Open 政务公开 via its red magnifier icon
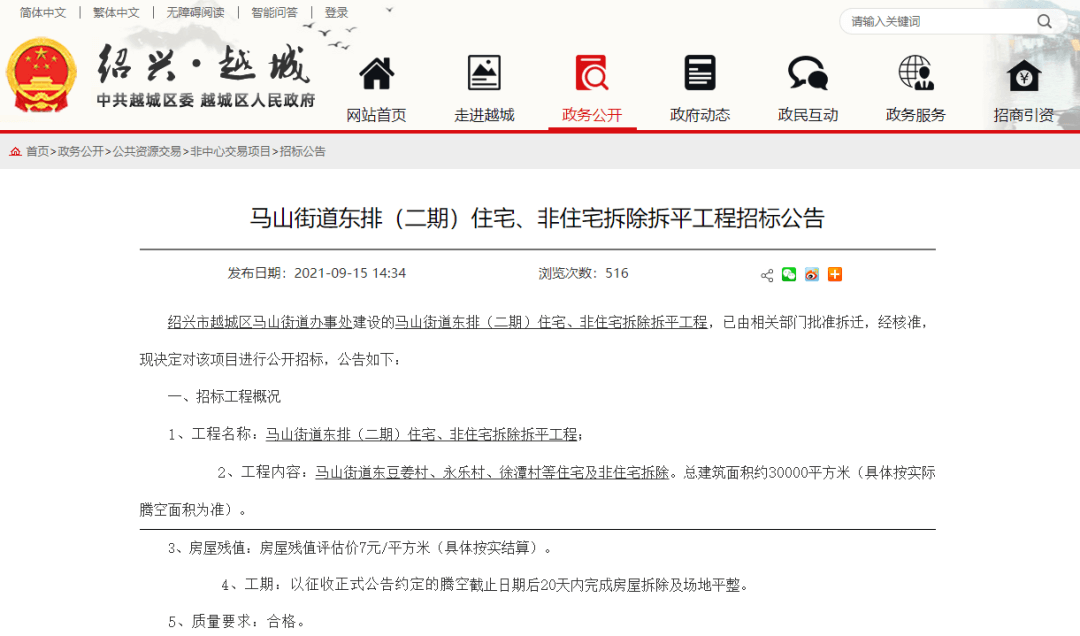This screenshot has width=1080, height=636. pyautogui.click(x=591, y=72)
